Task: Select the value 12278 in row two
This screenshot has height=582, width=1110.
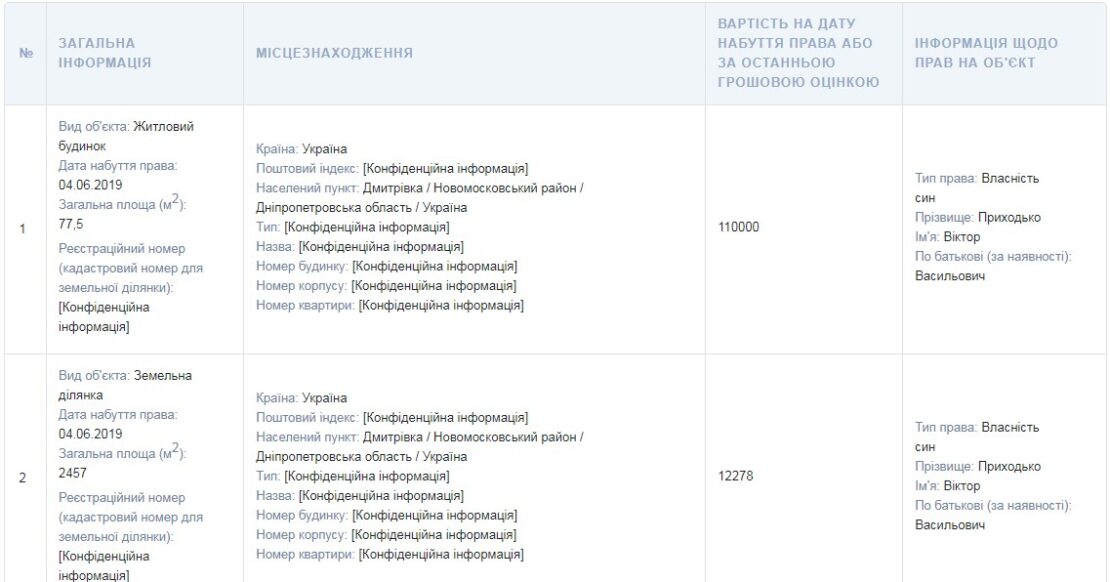Action: pos(738,476)
